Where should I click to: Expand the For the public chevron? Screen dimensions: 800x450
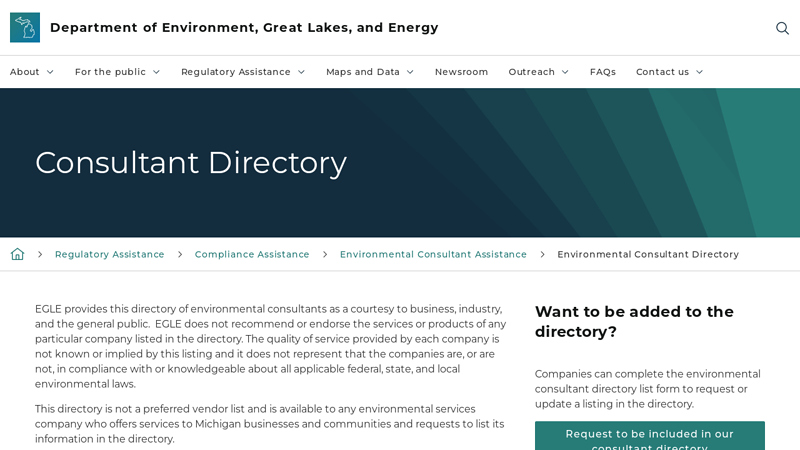pos(157,72)
